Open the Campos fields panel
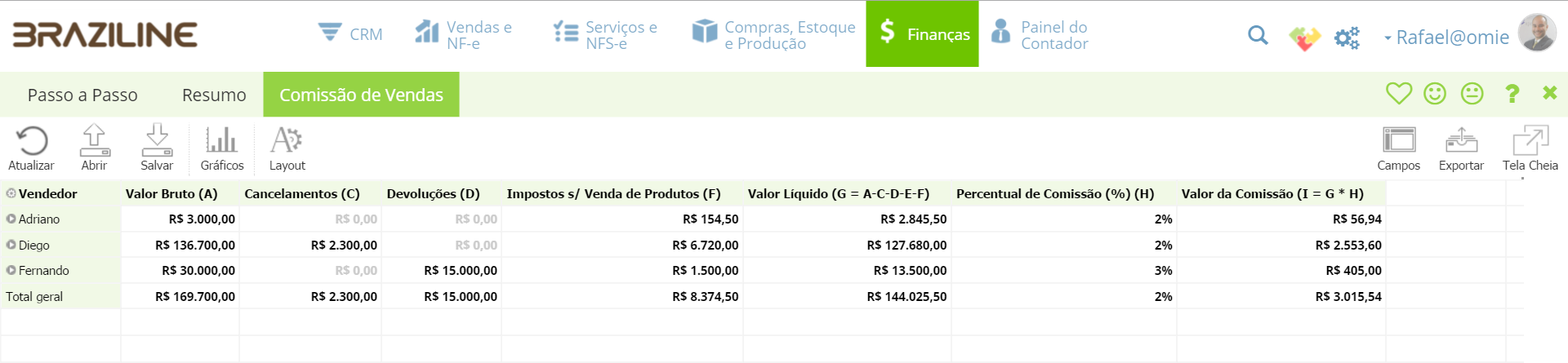Viewport: 1568px width, 363px height. [x=1399, y=140]
